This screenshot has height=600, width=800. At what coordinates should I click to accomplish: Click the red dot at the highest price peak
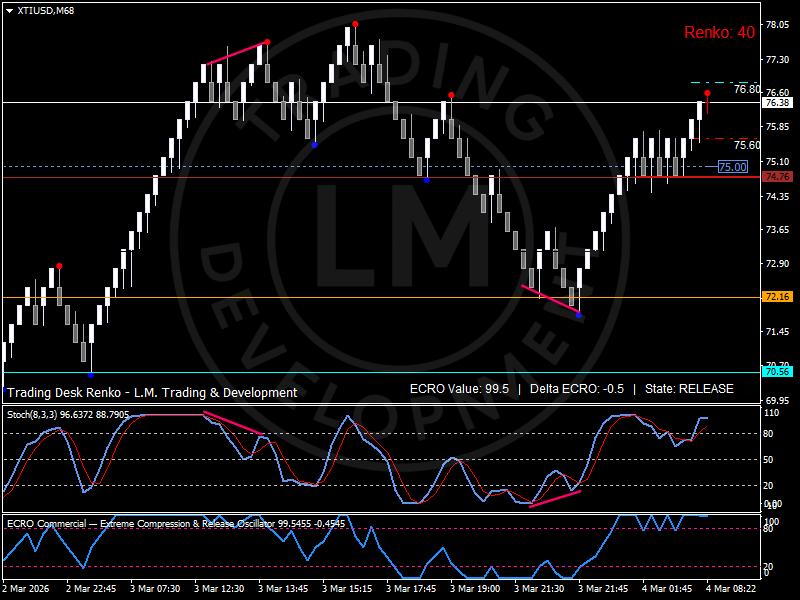355,23
